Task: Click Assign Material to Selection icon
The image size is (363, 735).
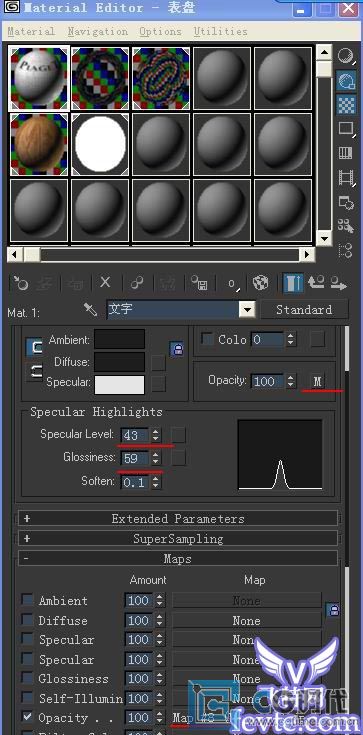Action: (76, 283)
